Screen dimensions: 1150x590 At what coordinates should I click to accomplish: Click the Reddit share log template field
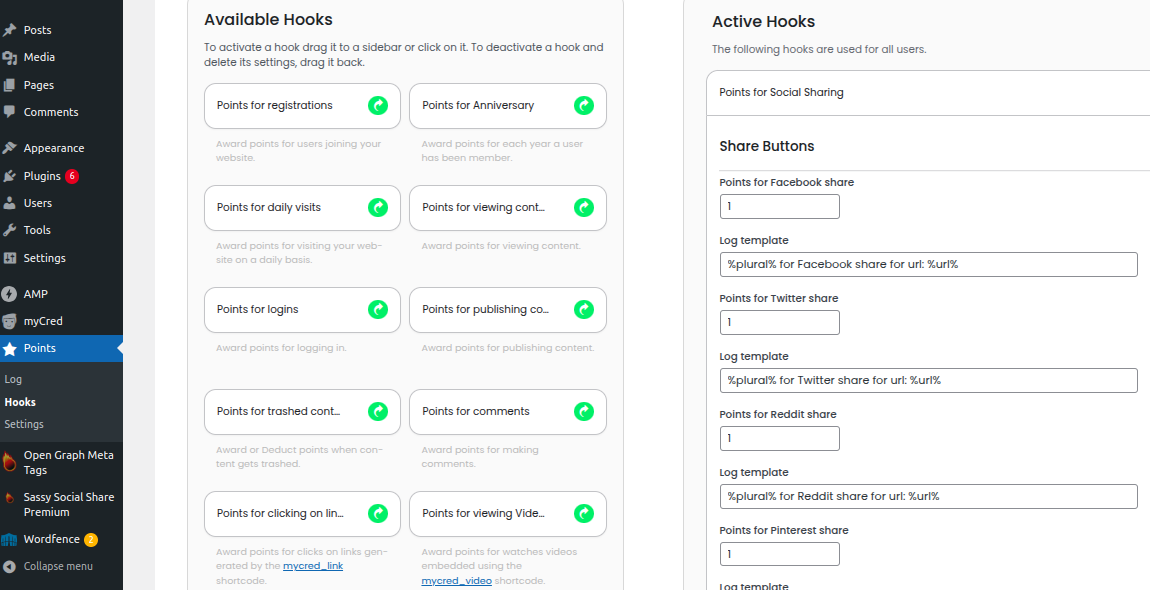click(x=929, y=496)
